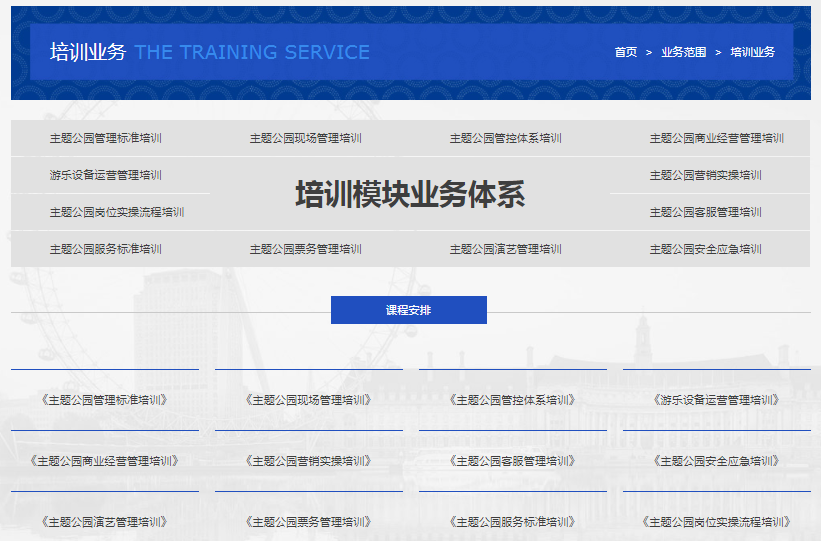Select course 《主题公园岗位实操流程培训》
Screen dimensions: 821x541
[x=717, y=522]
